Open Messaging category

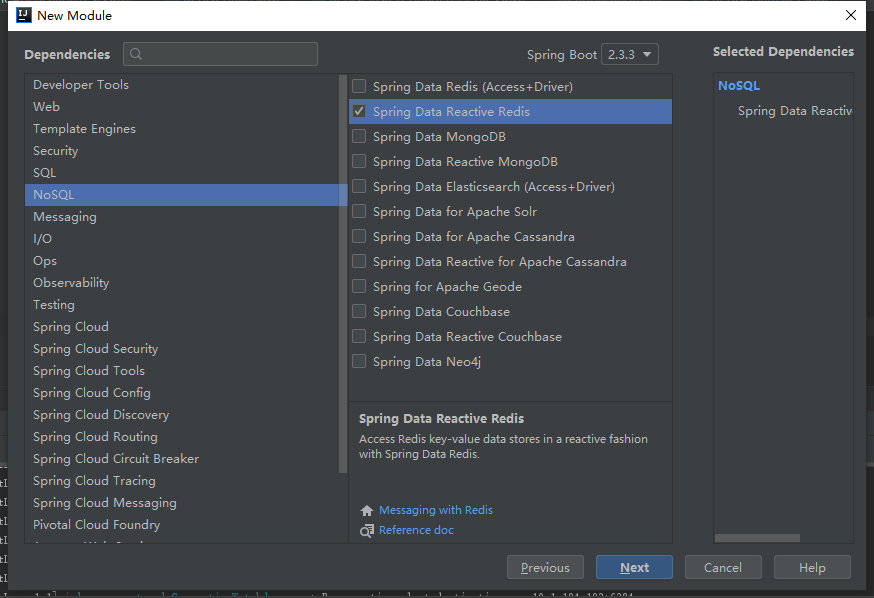(182, 217)
